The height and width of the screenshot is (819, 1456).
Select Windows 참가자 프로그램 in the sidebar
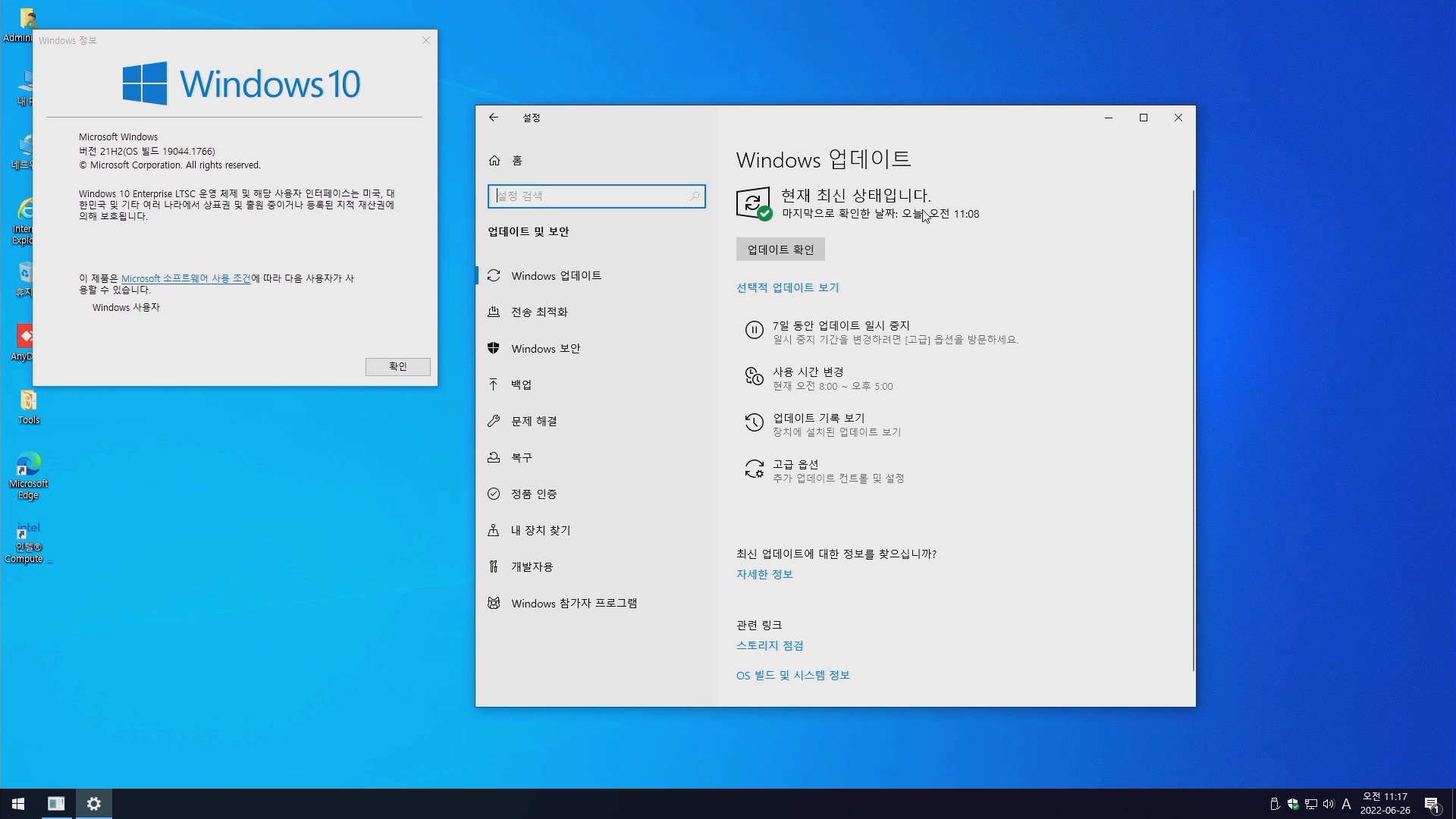[596, 604]
